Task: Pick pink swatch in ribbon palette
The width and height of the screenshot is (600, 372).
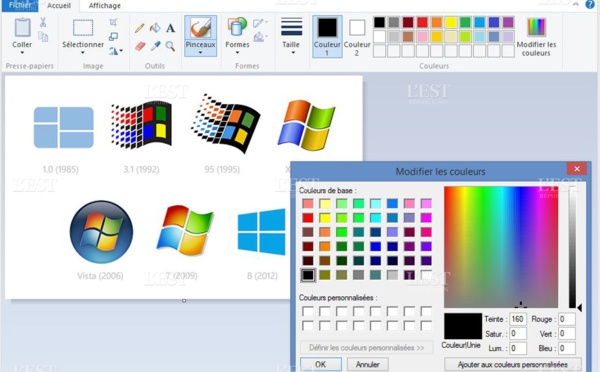Action: [x=422, y=36]
